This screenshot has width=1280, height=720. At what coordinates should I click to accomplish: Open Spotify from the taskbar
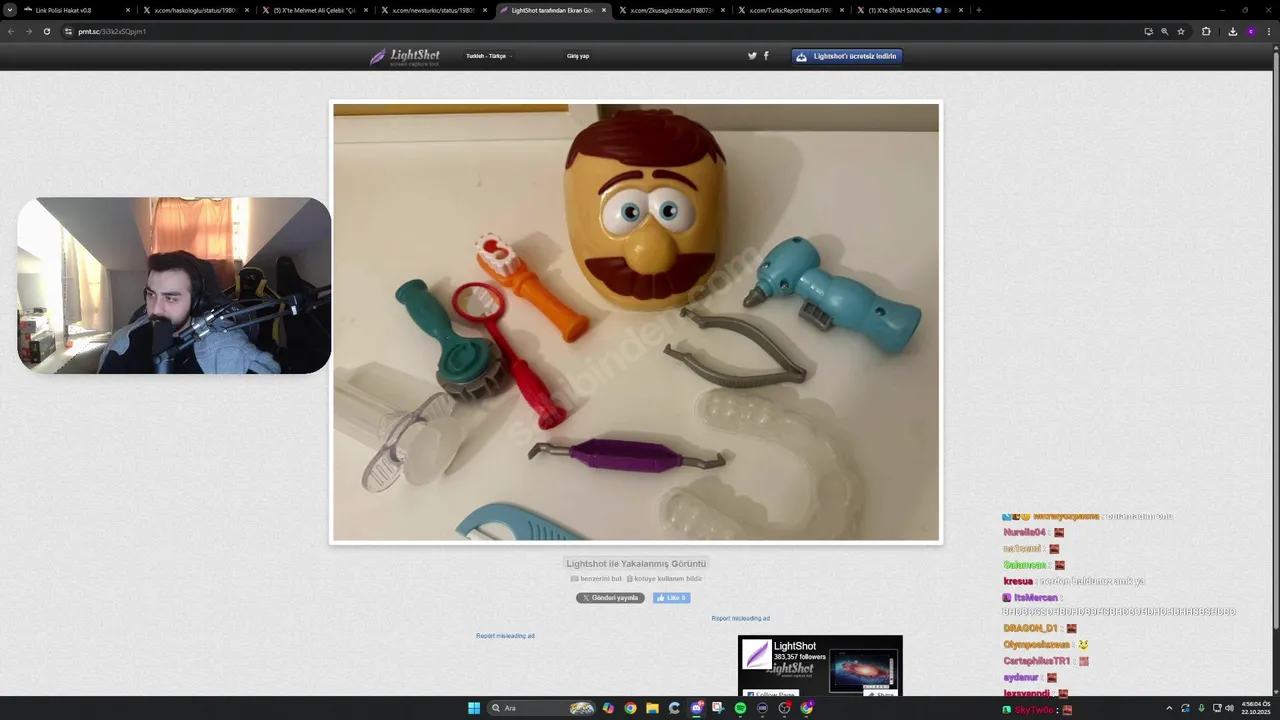740,708
